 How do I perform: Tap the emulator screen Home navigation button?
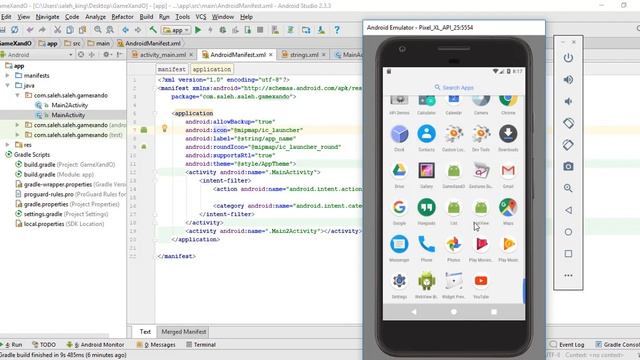pyautogui.click(x=454, y=312)
